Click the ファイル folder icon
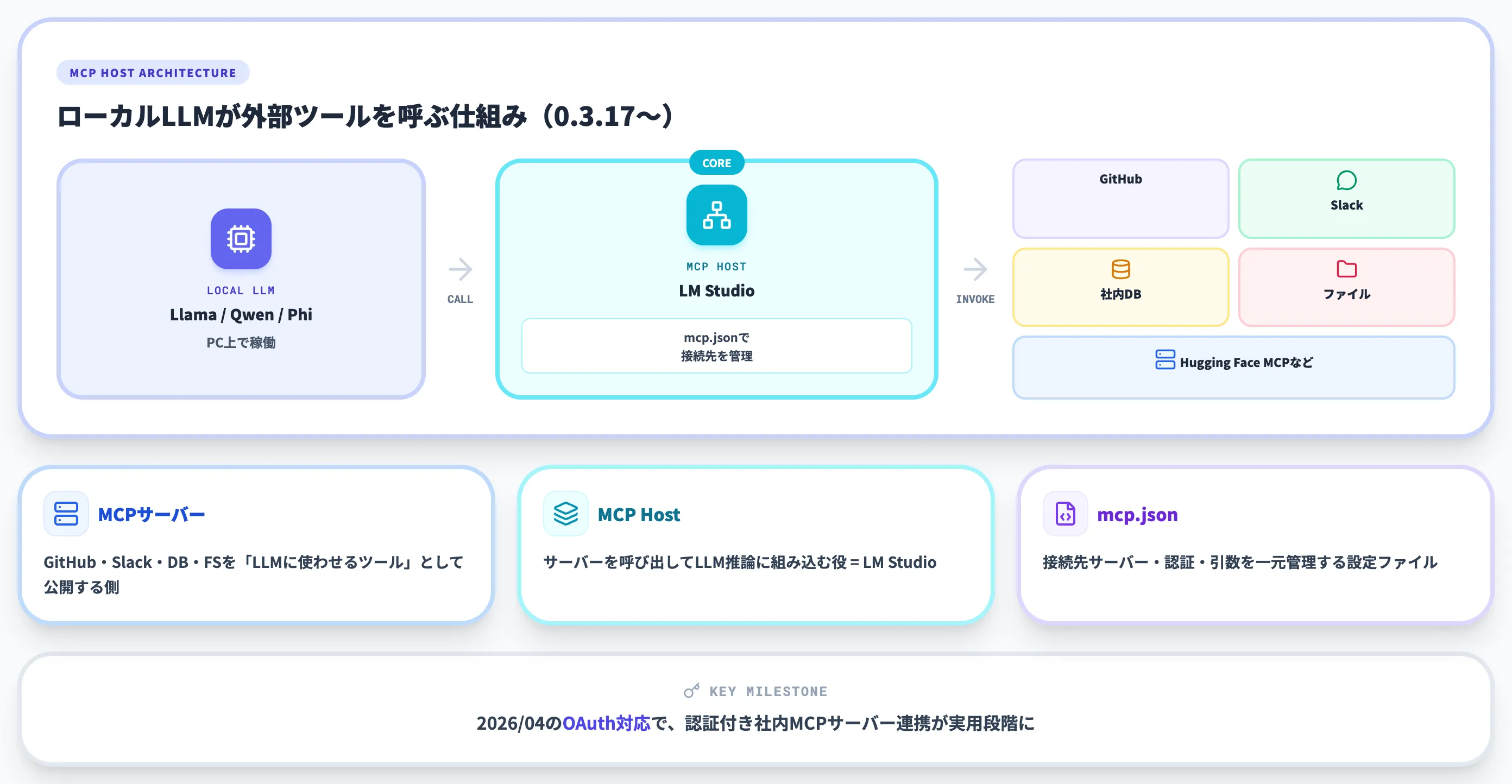Image resolution: width=1512 pixels, height=784 pixels. point(1346,269)
